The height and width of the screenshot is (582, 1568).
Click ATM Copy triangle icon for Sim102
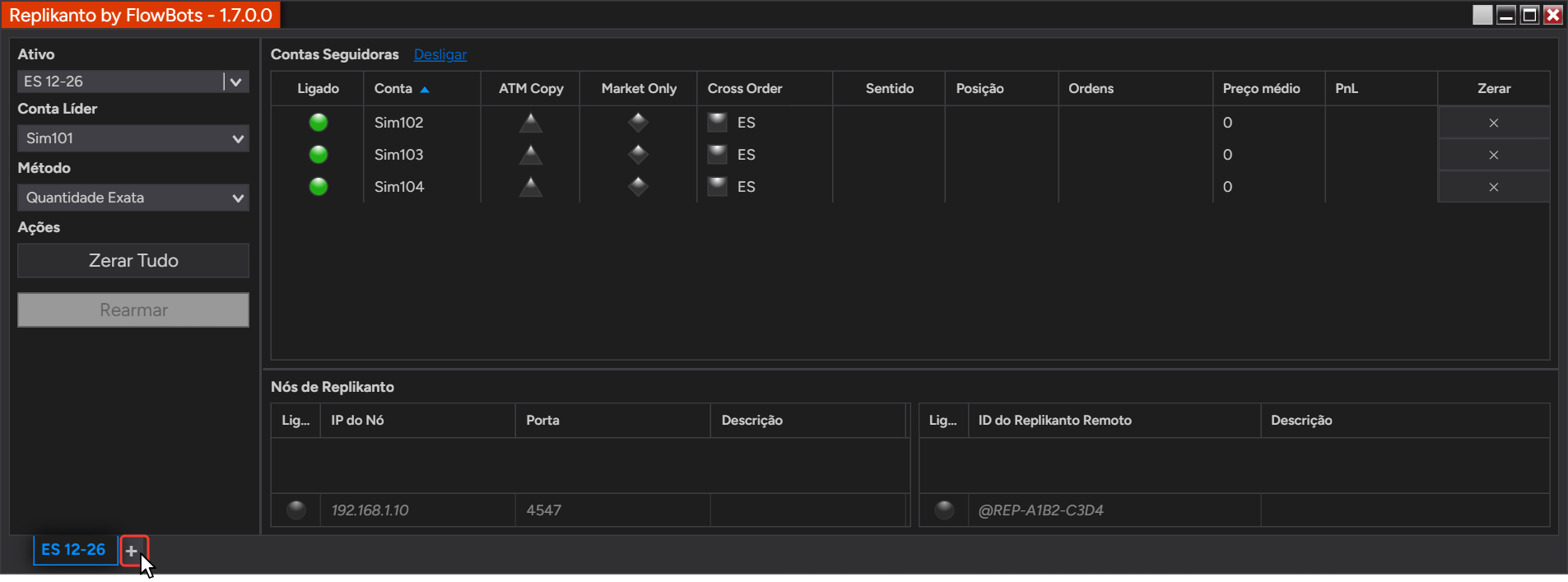pyautogui.click(x=531, y=123)
